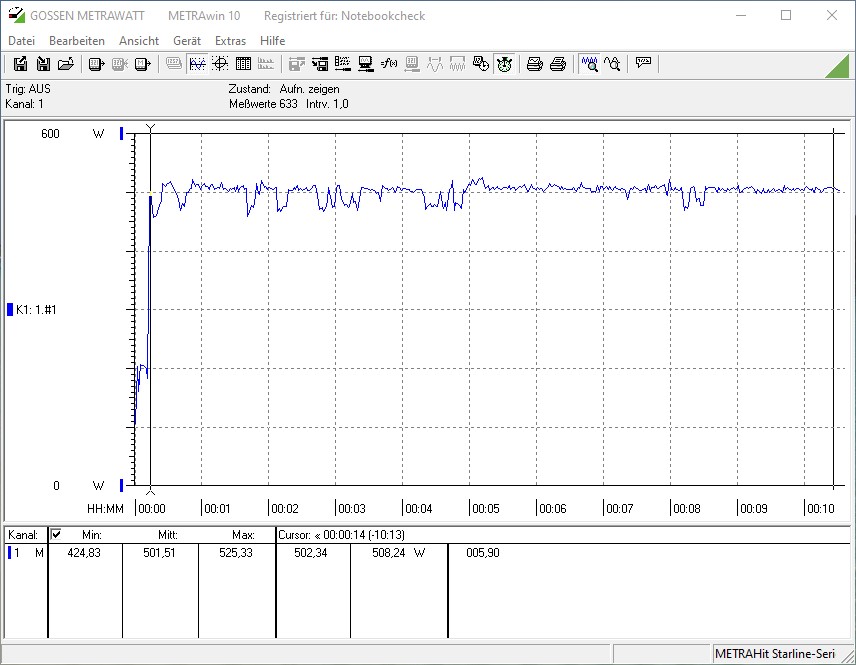Screen dimensions: 856x665
Task: Click the blue Y-axis range marker at 600 W
Action: tap(122, 134)
